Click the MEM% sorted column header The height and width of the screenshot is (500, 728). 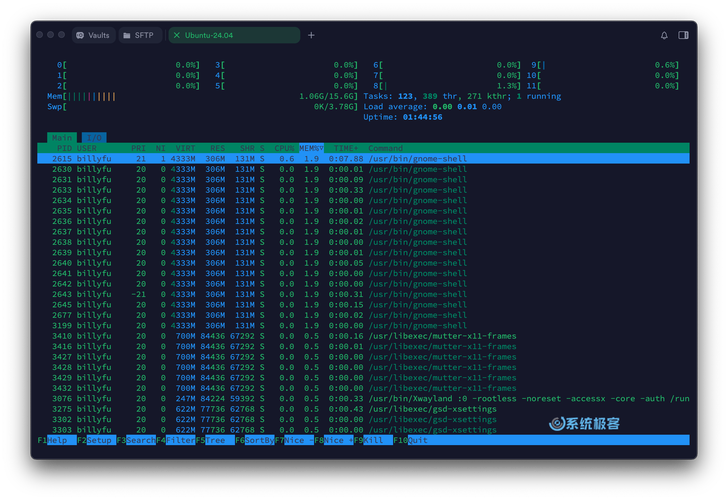[x=311, y=148]
